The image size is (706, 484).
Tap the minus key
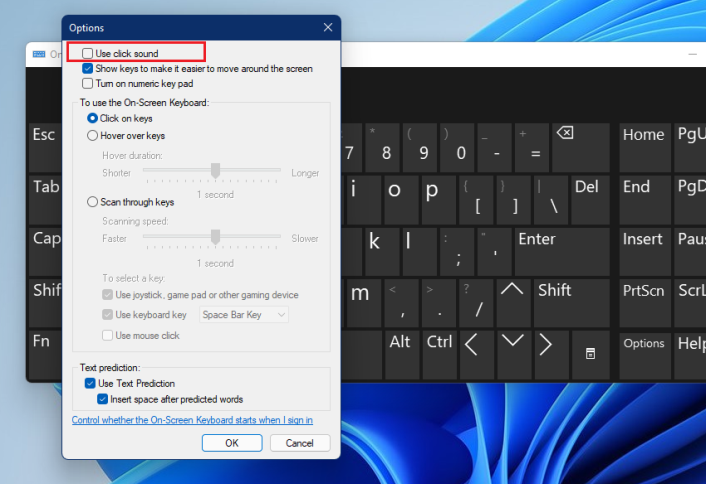click(495, 147)
